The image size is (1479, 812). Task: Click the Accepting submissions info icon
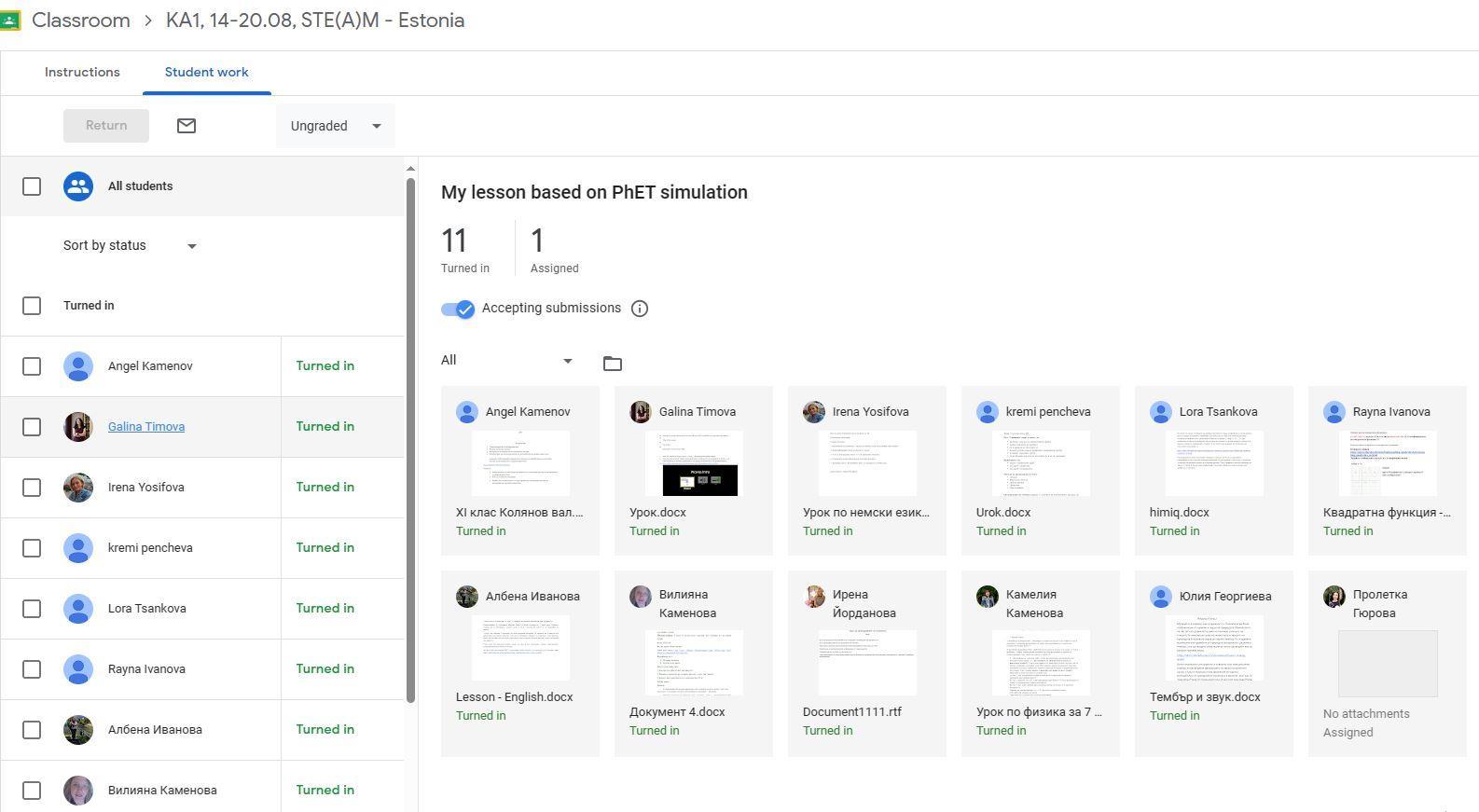(x=640, y=309)
